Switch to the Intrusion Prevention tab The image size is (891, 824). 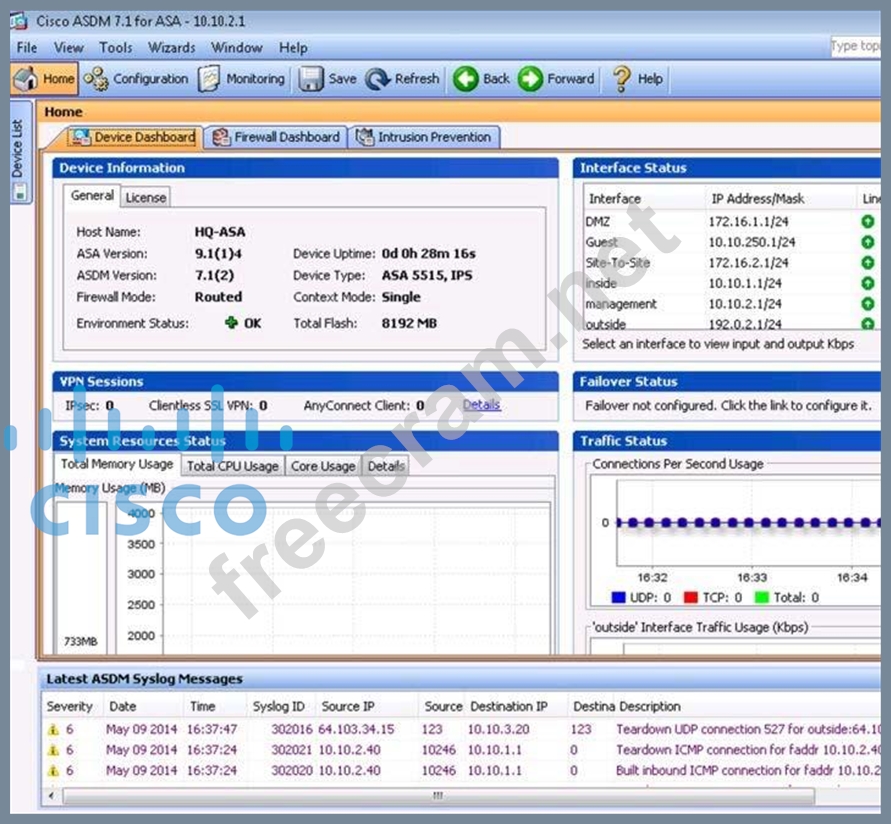coord(424,137)
